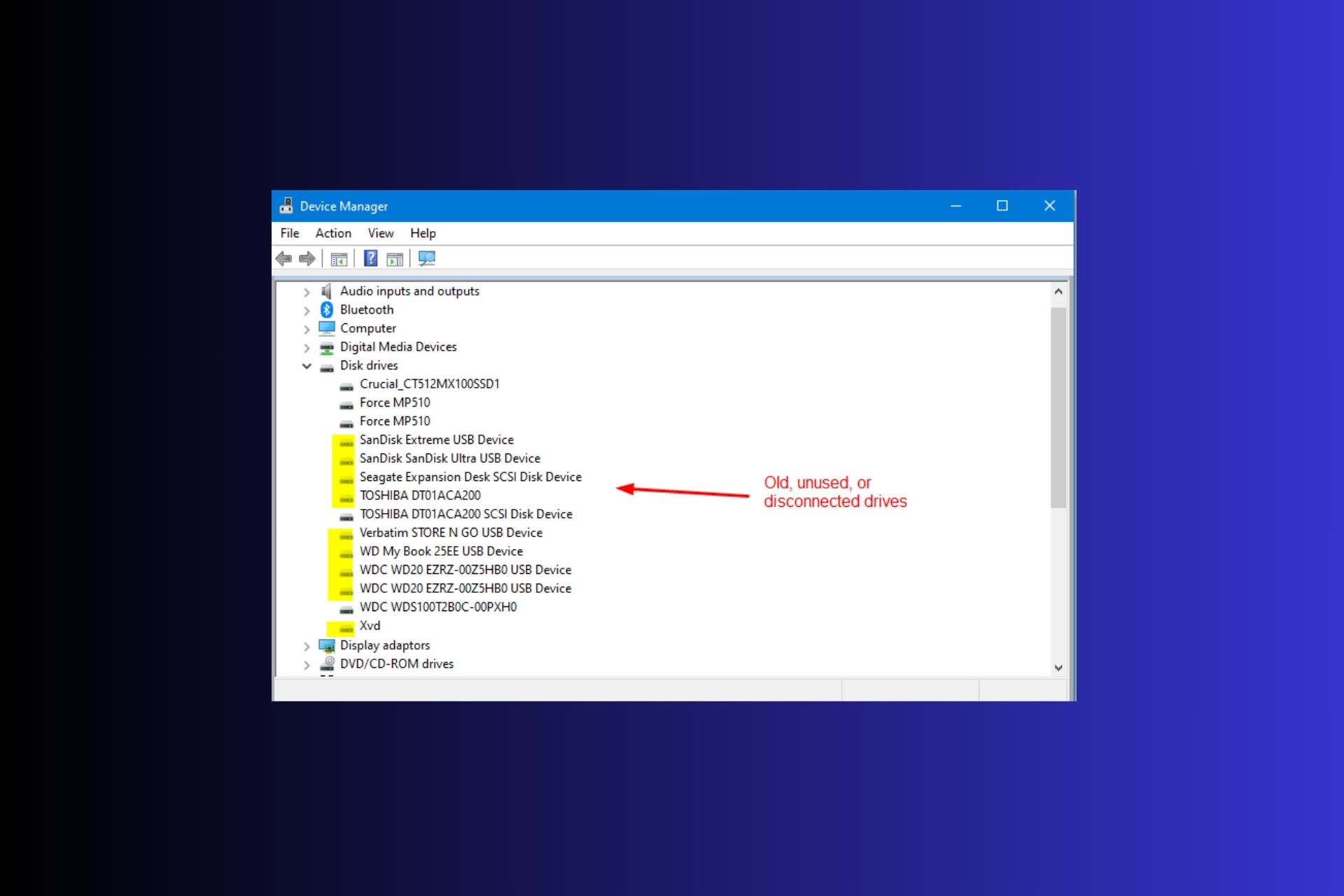Select the SanDisk Extreme USB Device entry
This screenshot has width=1344, height=896.
coord(437,440)
